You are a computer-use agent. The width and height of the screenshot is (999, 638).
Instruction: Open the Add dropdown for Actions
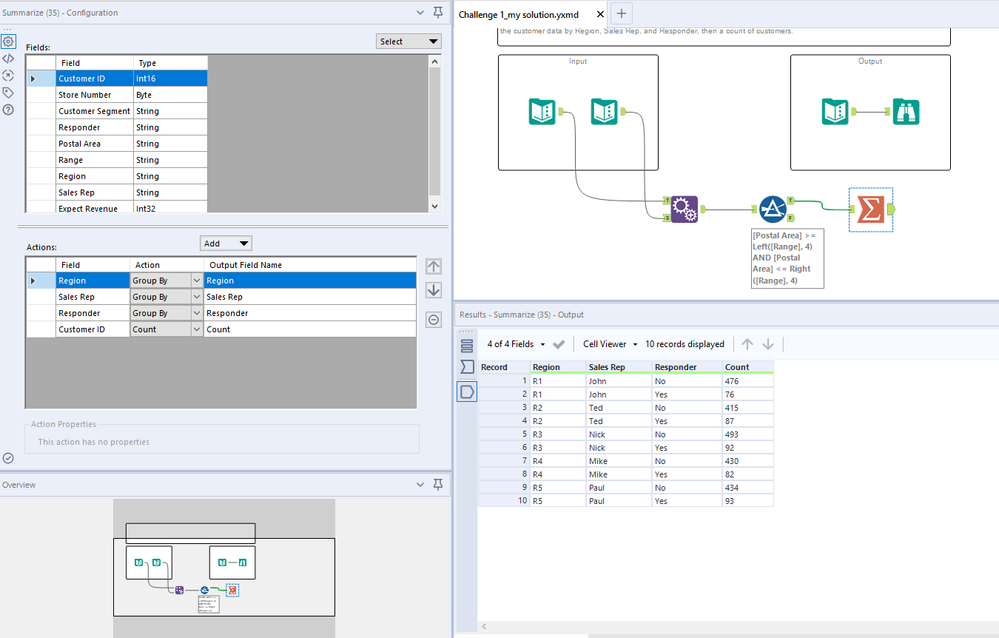point(226,243)
